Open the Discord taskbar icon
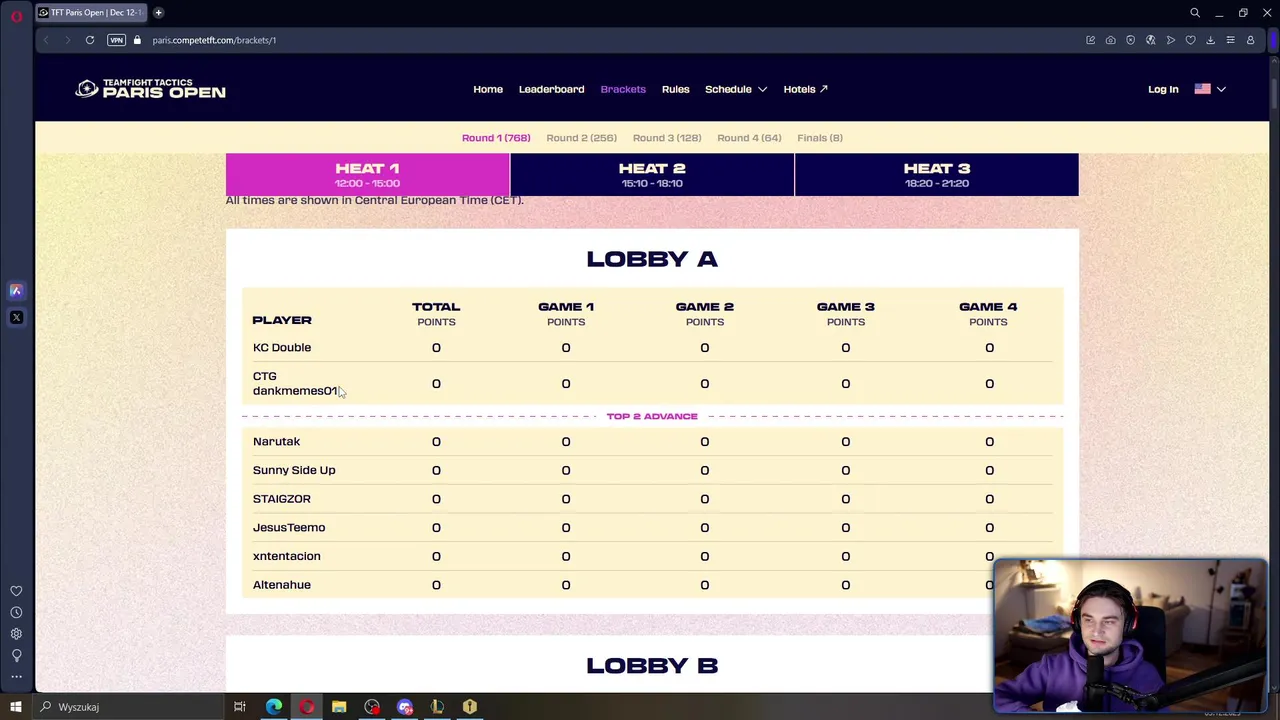The width and height of the screenshot is (1280, 720). [405, 707]
